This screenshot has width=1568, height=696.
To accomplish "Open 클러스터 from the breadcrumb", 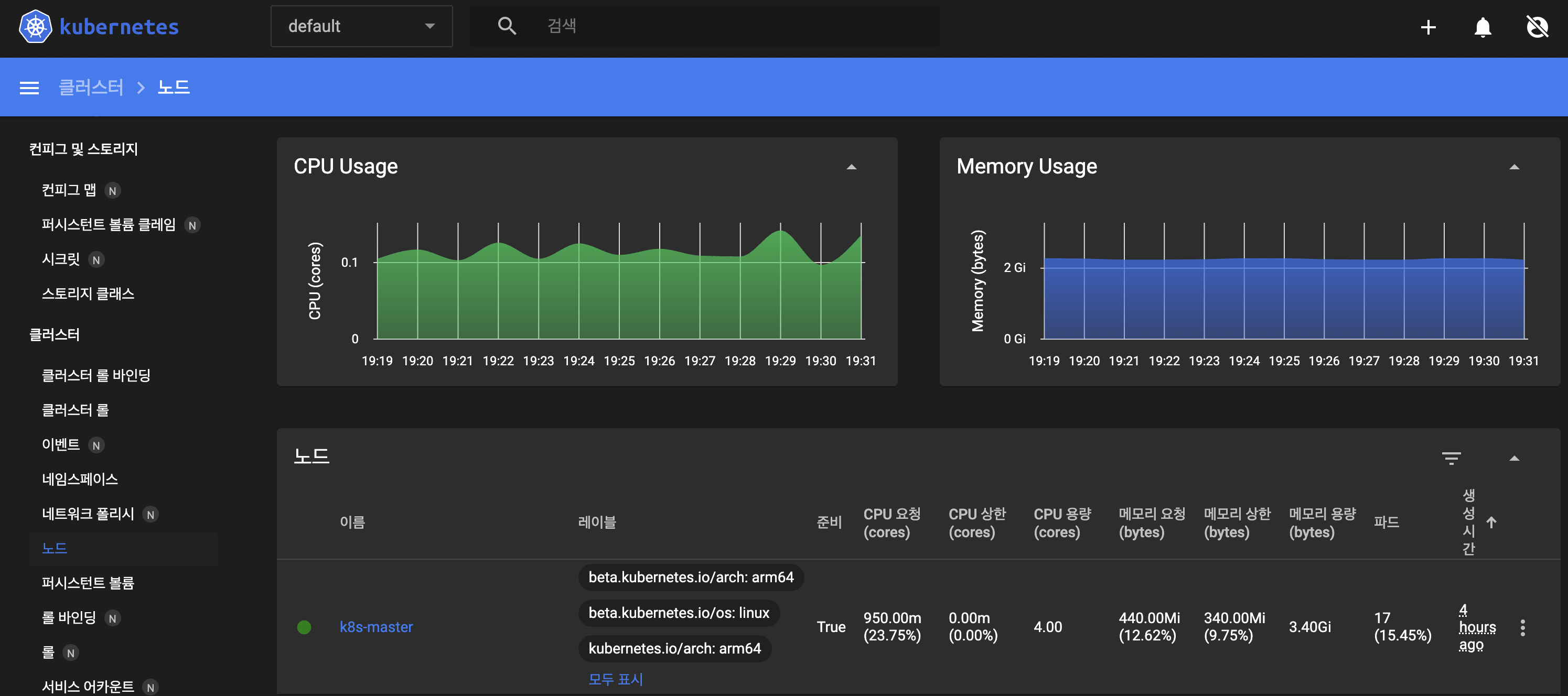I will pyautogui.click(x=91, y=87).
